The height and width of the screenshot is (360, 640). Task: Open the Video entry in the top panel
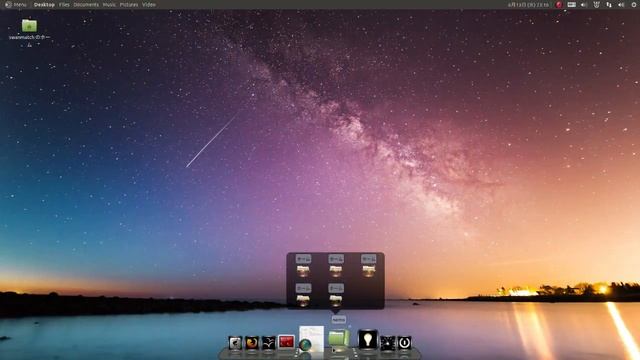[x=149, y=4]
